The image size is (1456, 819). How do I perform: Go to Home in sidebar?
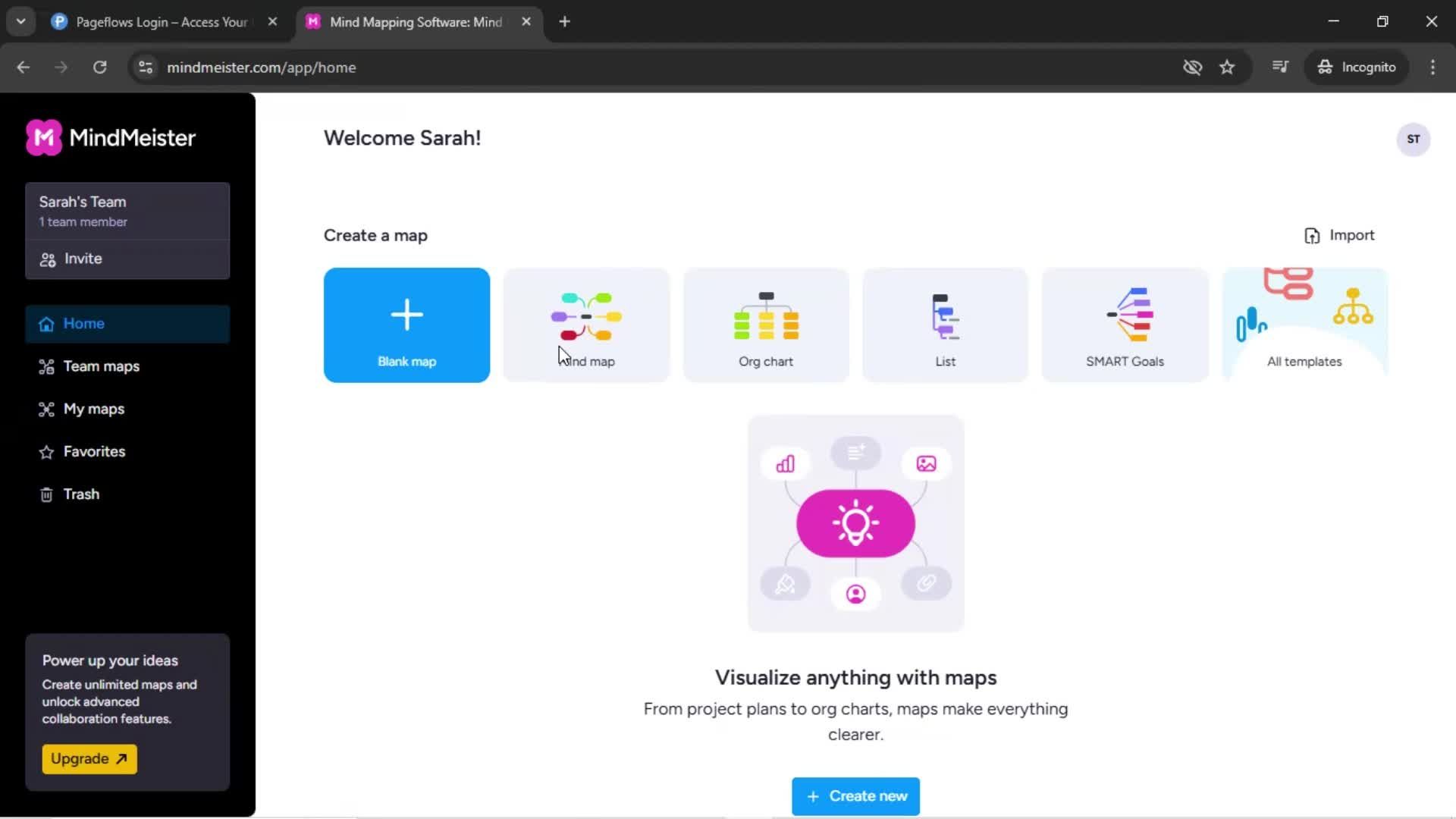click(127, 324)
